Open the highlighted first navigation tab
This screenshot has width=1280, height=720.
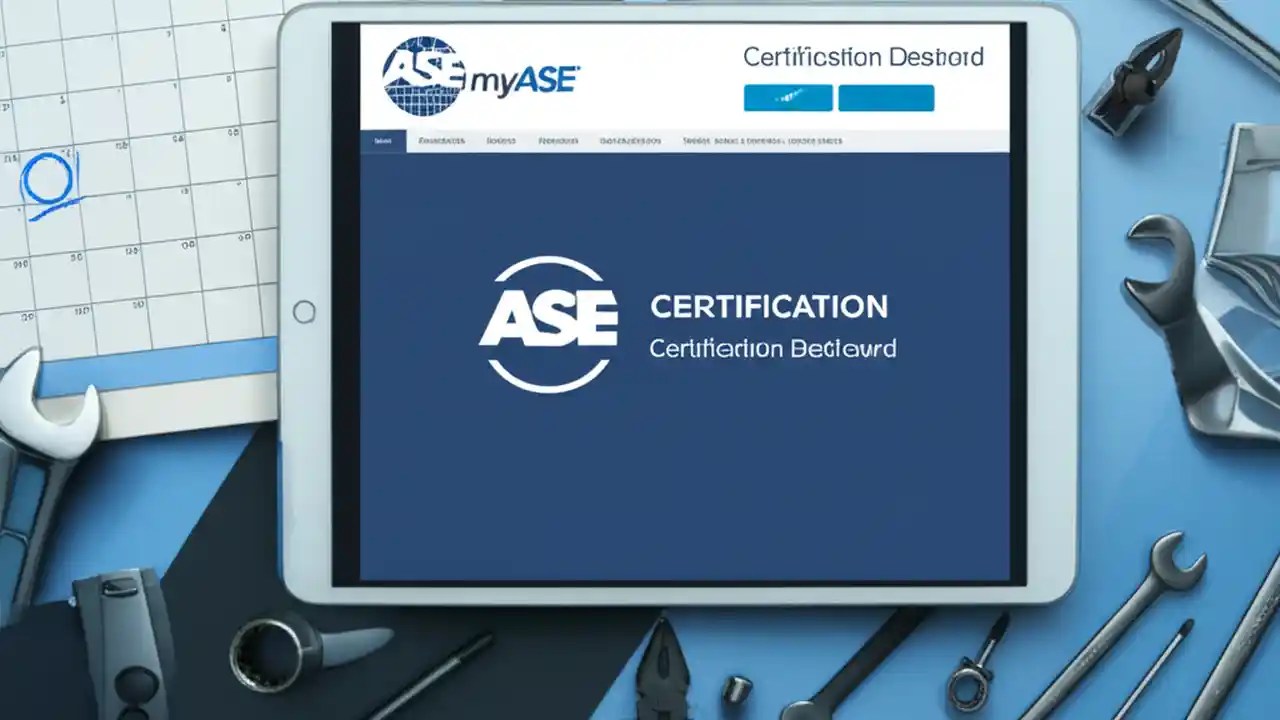click(382, 140)
